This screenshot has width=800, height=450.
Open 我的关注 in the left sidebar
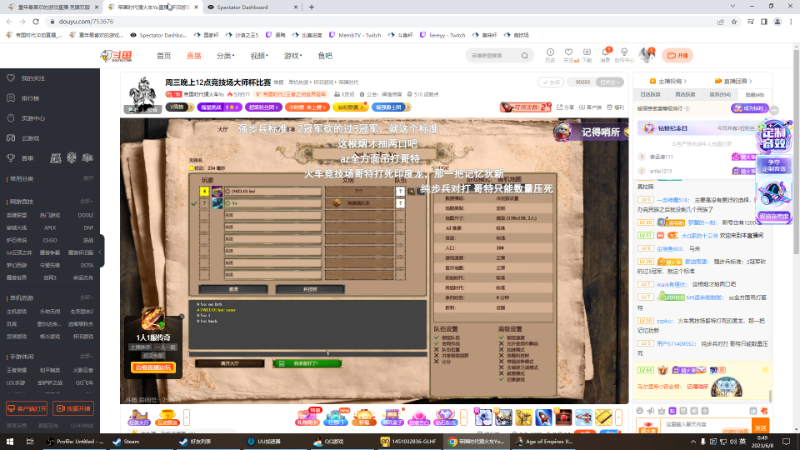[33, 79]
